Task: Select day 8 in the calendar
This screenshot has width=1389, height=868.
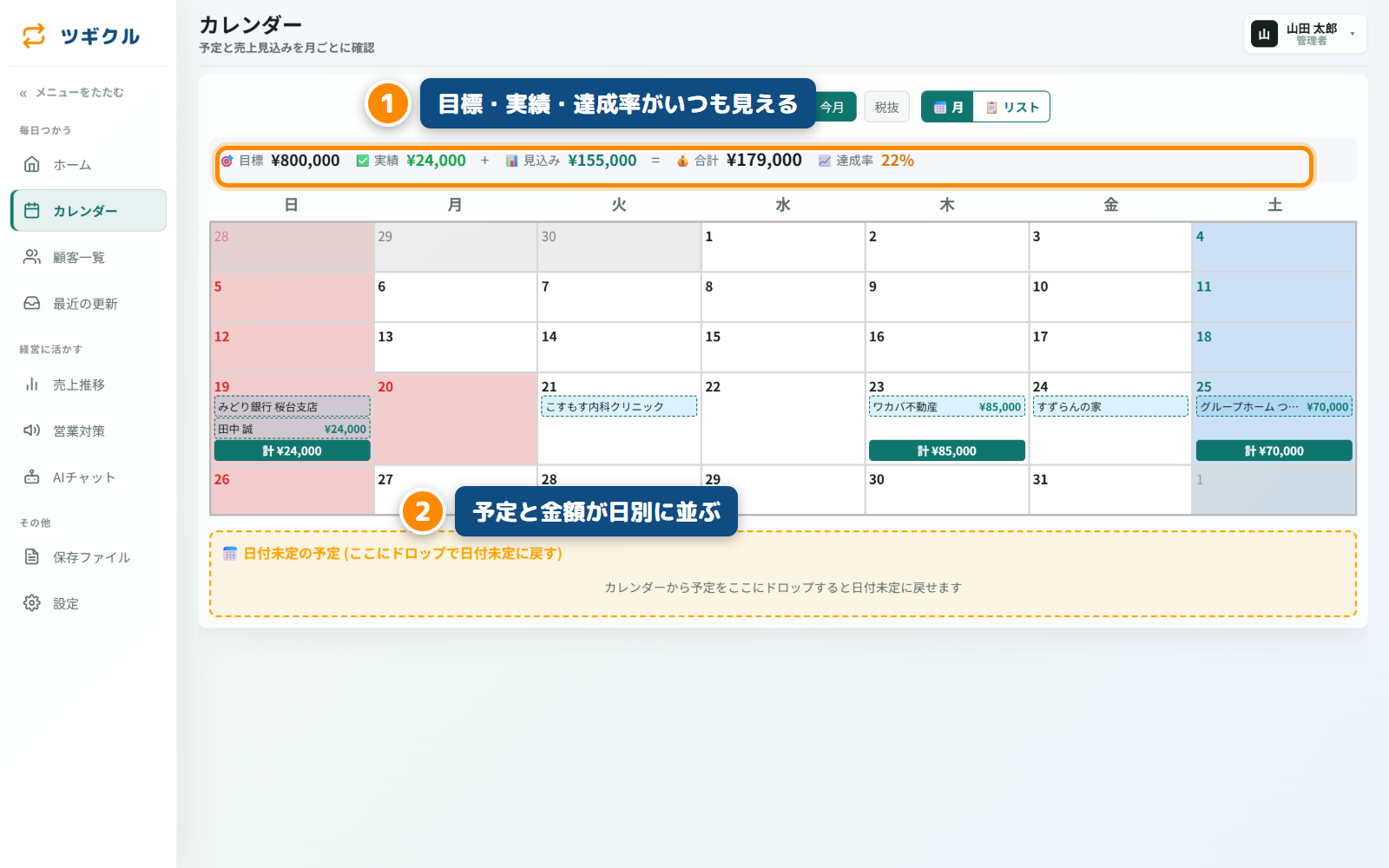Action: (783, 298)
